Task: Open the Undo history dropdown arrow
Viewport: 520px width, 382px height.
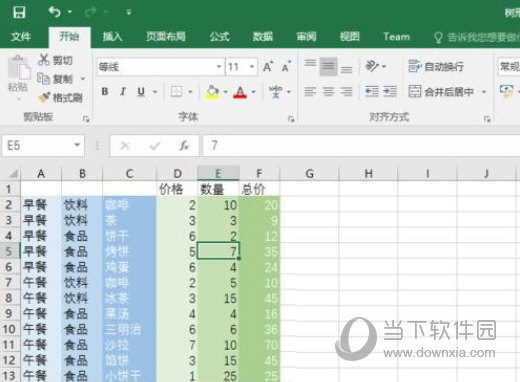Action: point(70,12)
